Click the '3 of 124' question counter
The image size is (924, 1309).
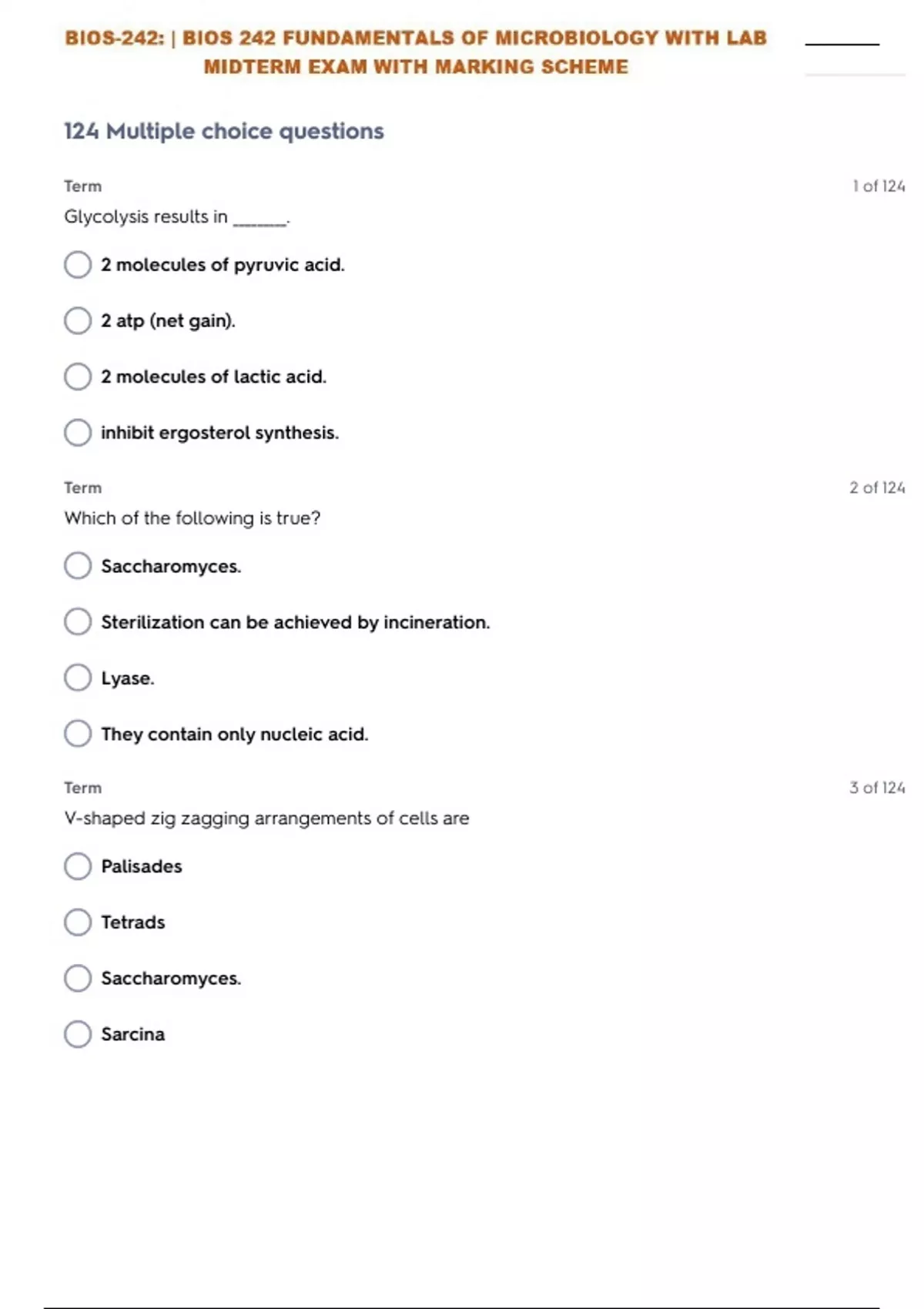pos(877,788)
